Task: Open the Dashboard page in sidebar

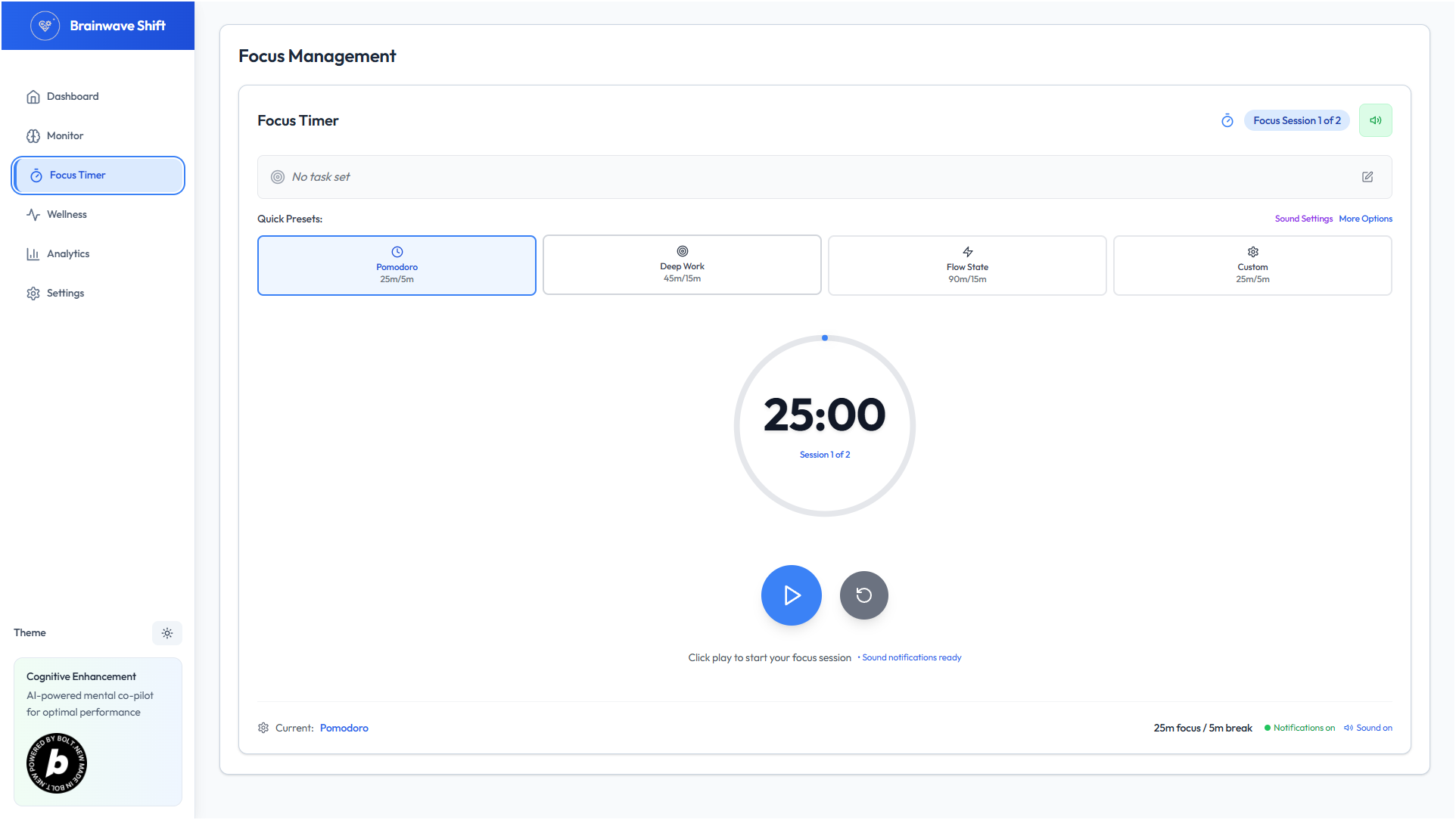Action: 73,97
